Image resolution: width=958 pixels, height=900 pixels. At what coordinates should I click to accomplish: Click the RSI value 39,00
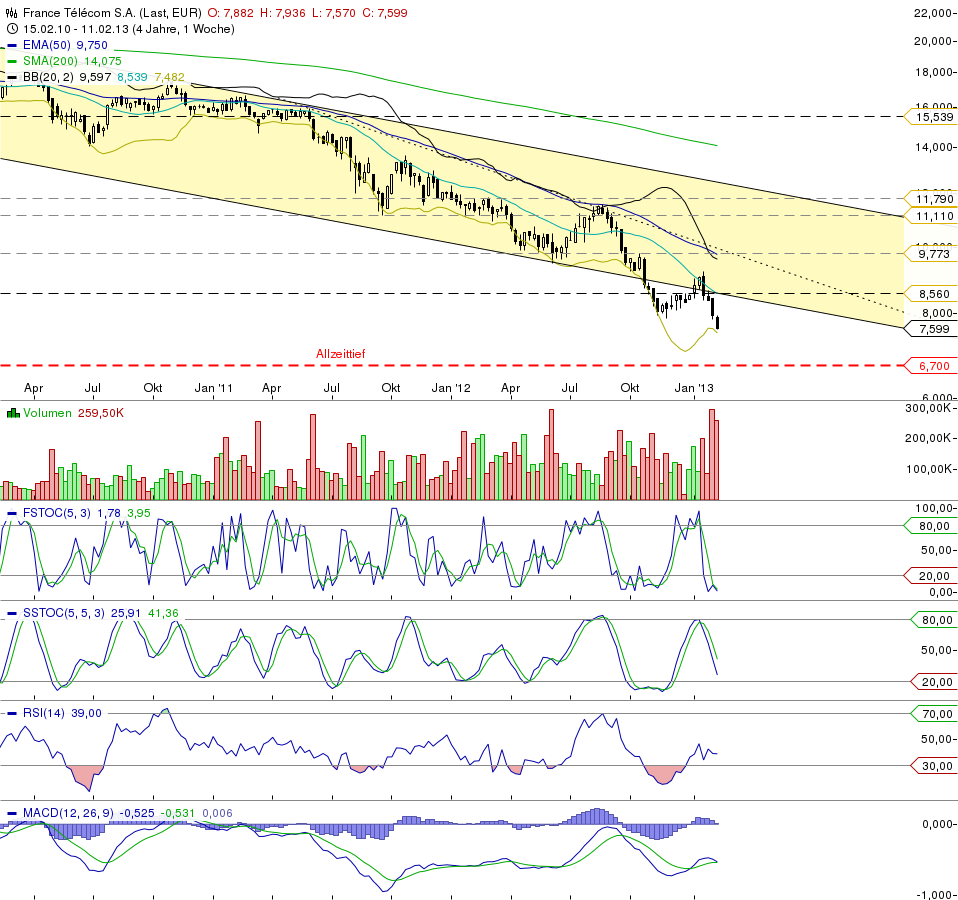(87, 713)
